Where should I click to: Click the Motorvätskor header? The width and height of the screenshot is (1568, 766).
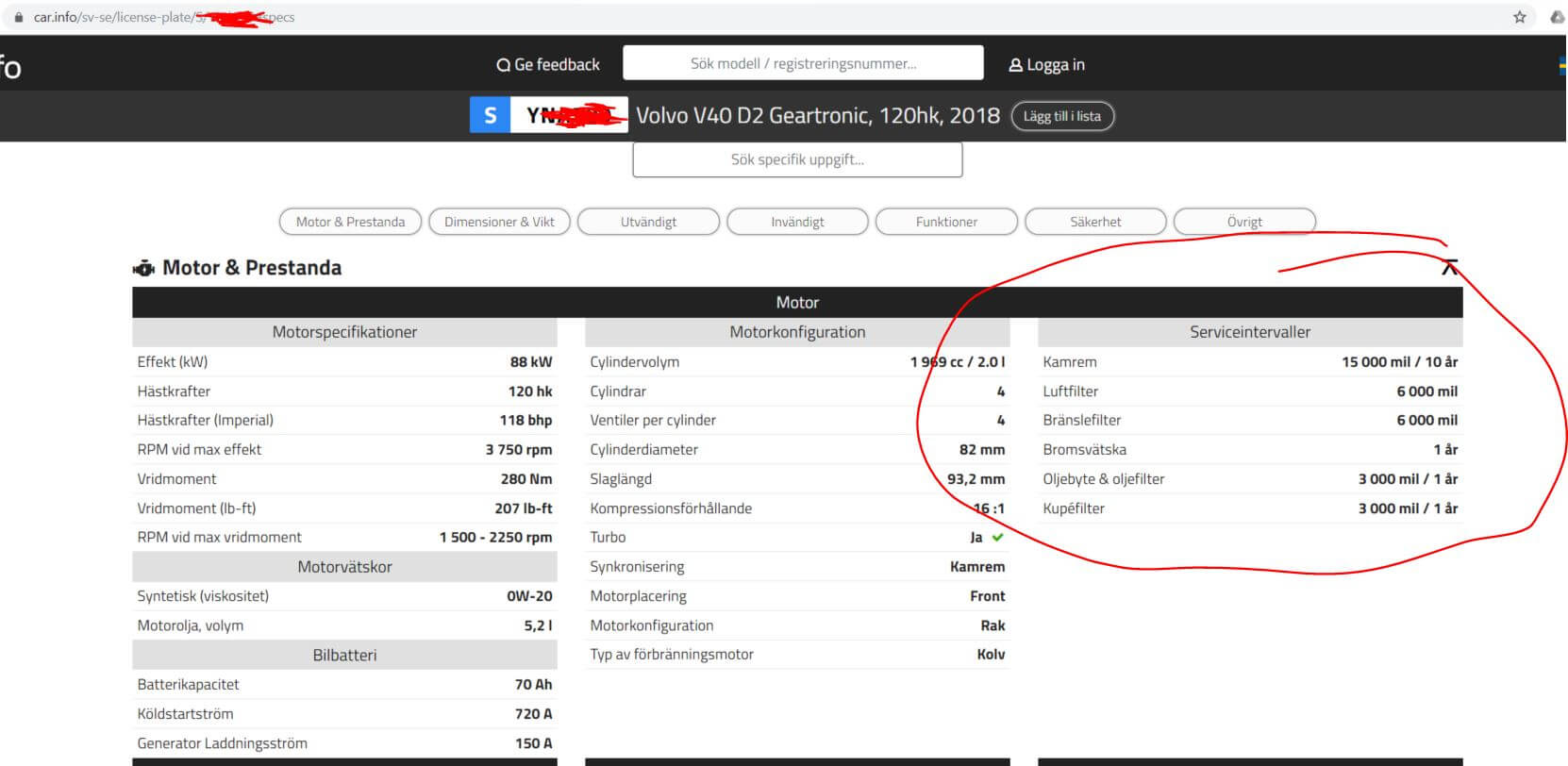tap(344, 567)
